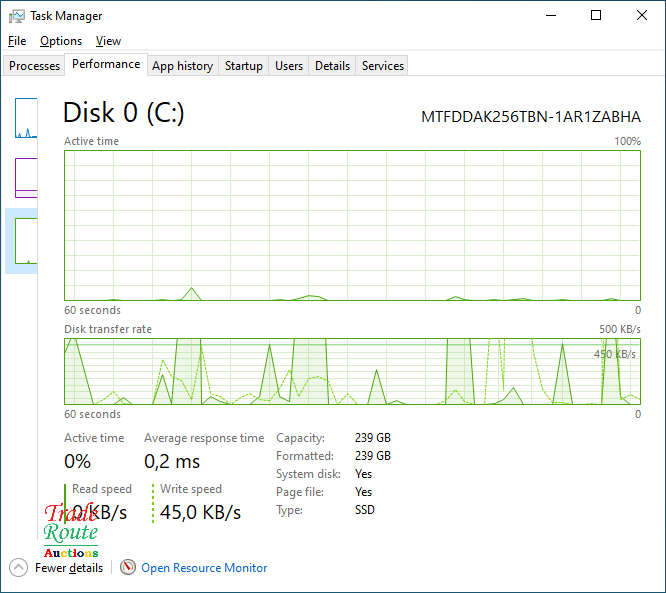Click the Task Manager app icon in title bar
Image resolution: width=666 pixels, height=593 pixels.
17,16
